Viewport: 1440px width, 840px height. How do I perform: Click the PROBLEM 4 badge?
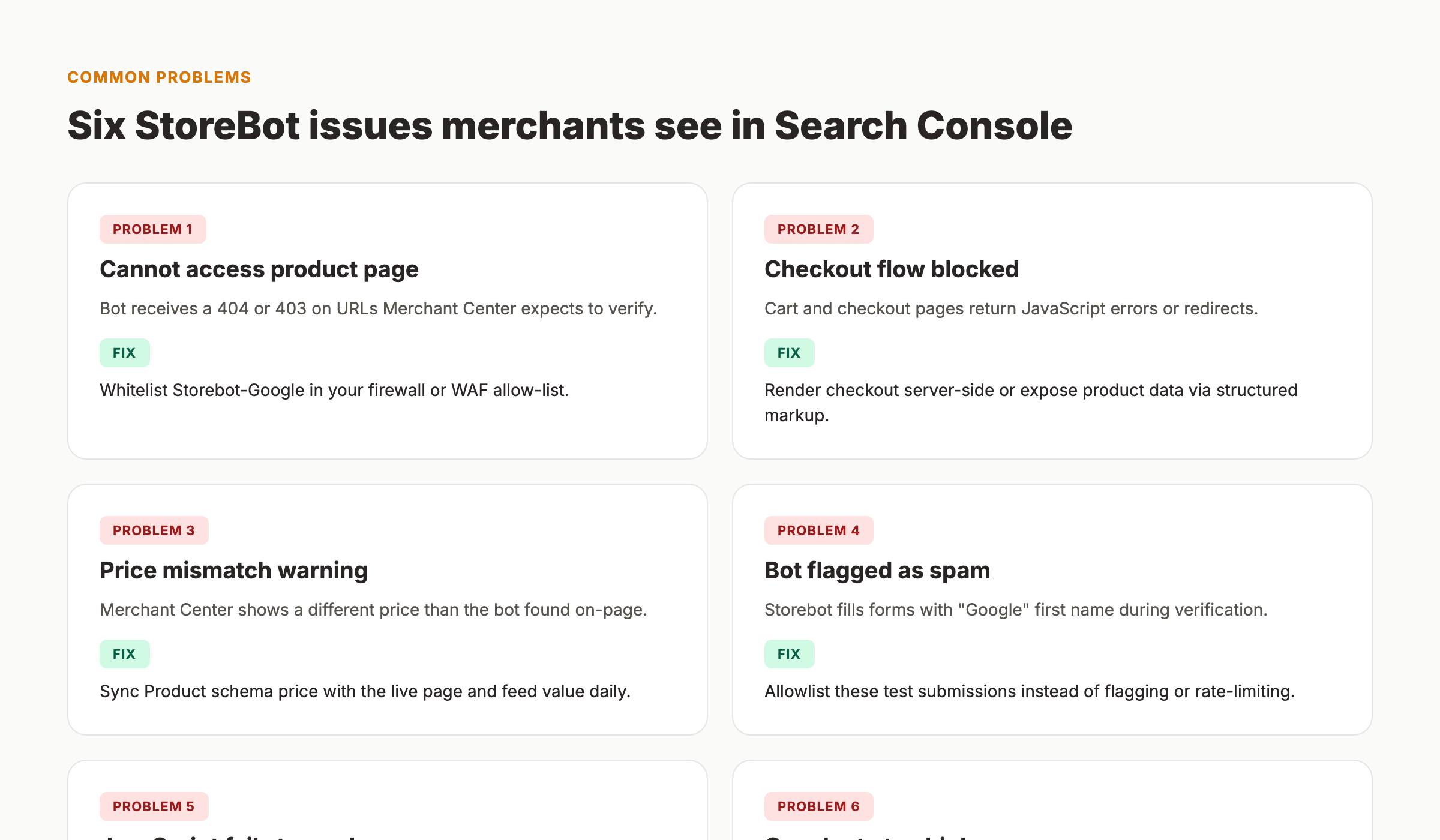tap(819, 530)
